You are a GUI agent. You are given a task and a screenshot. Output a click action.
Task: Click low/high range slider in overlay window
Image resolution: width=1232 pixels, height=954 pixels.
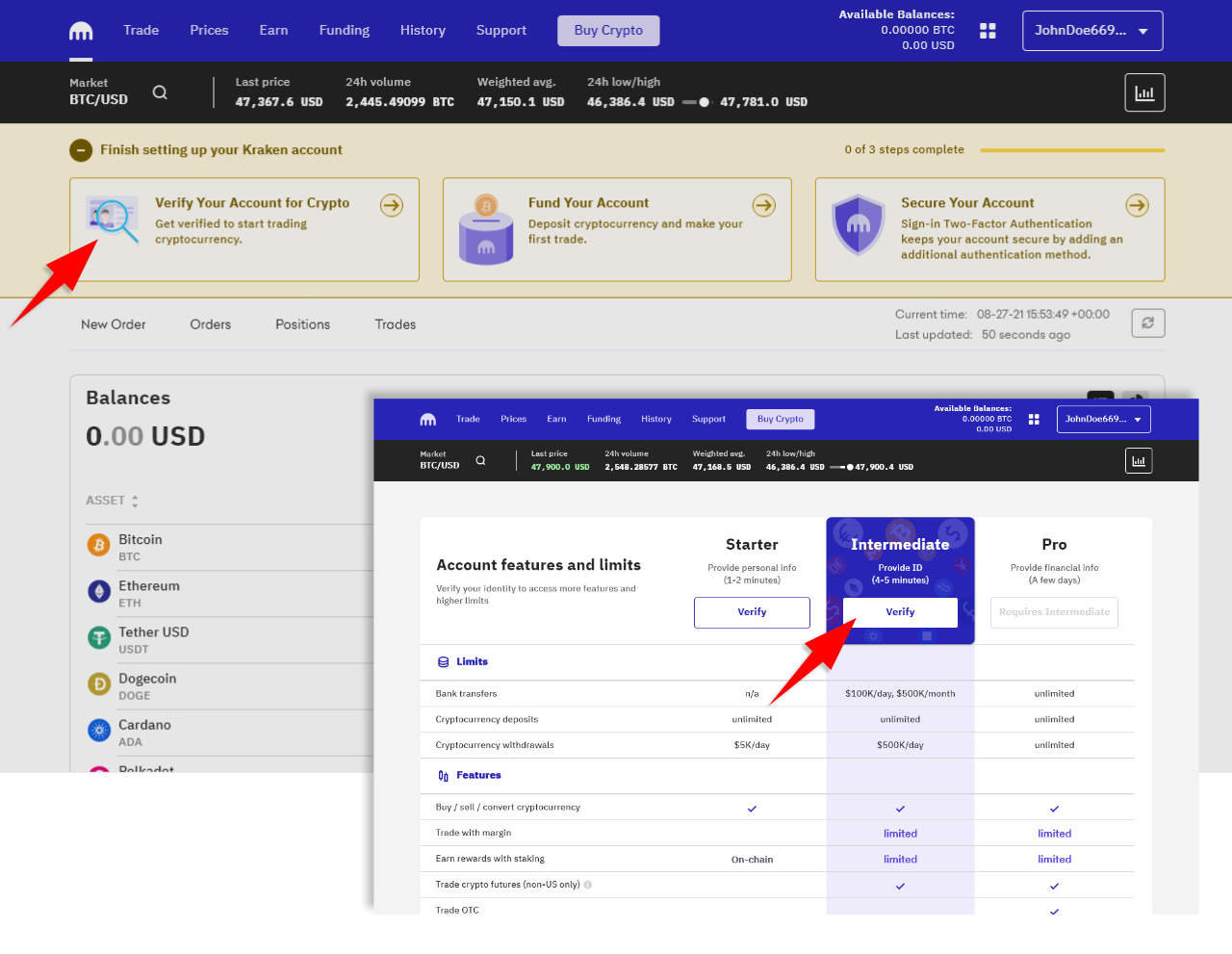[x=841, y=468]
